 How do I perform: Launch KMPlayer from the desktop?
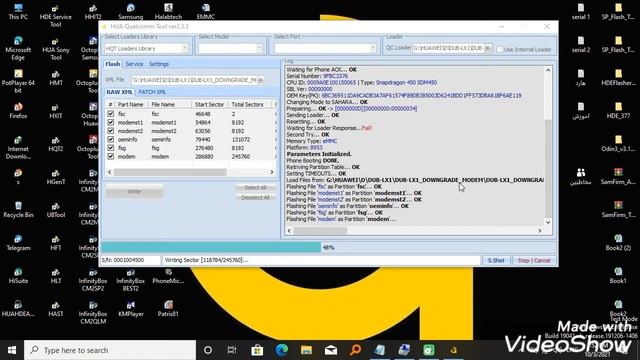131,309
